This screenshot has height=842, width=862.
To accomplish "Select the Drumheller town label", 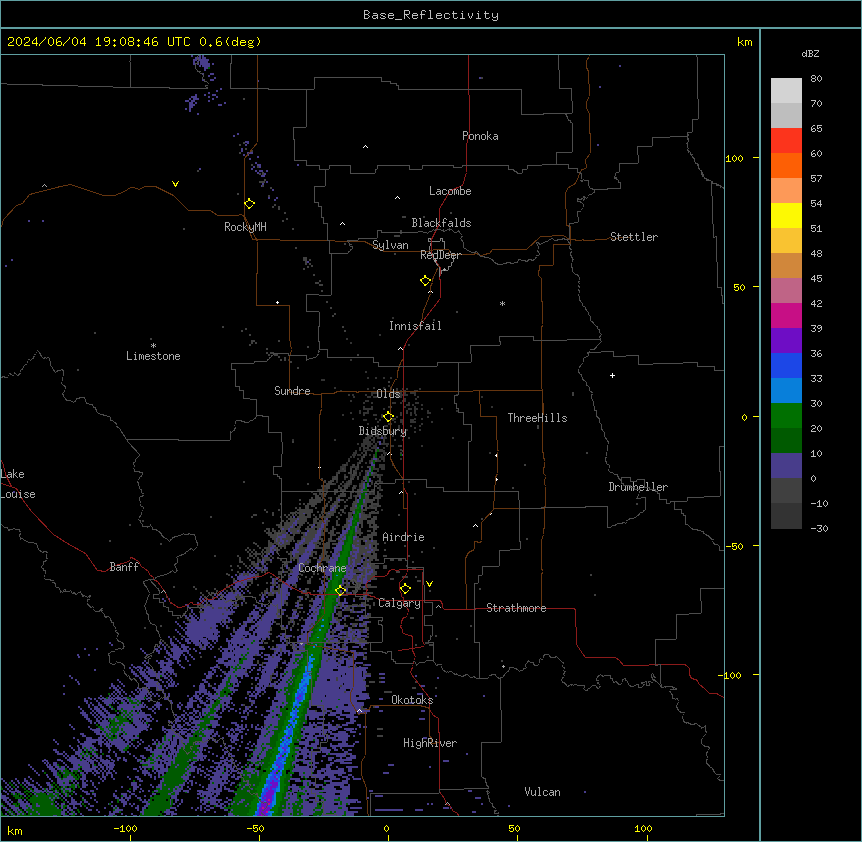I will click(638, 487).
